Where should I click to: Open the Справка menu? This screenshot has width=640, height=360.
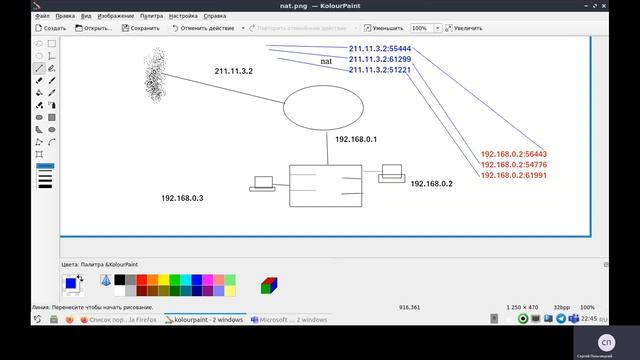(215, 16)
